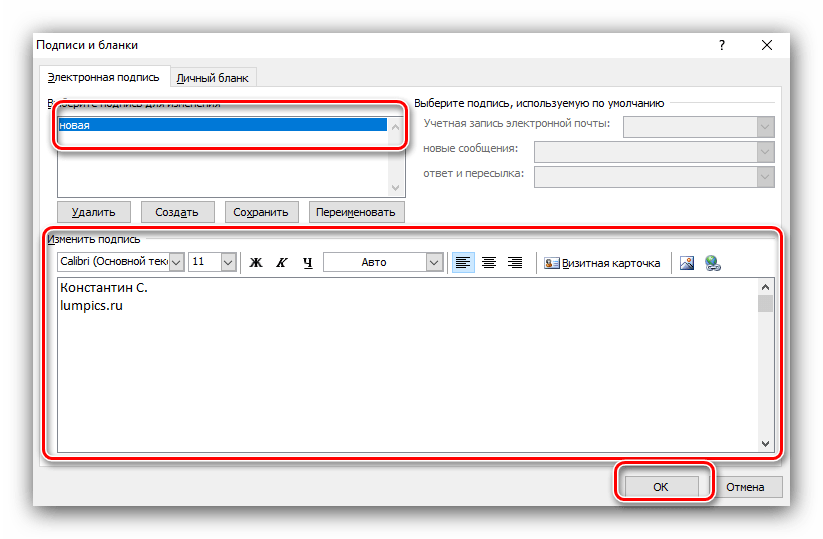The image size is (823, 539).
Task: Open the font size 11 dropdown
Action: click(x=227, y=262)
